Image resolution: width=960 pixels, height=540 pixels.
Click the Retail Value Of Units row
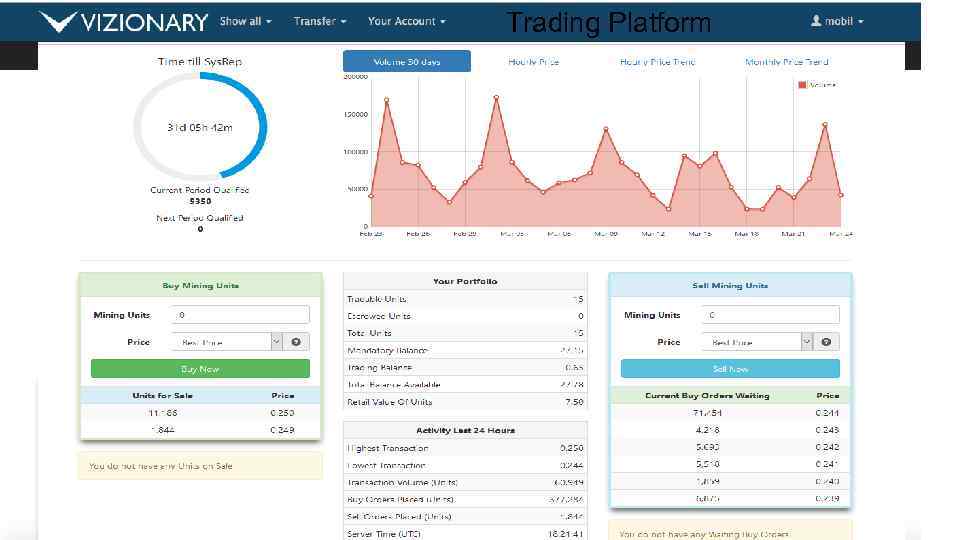coord(465,402)
